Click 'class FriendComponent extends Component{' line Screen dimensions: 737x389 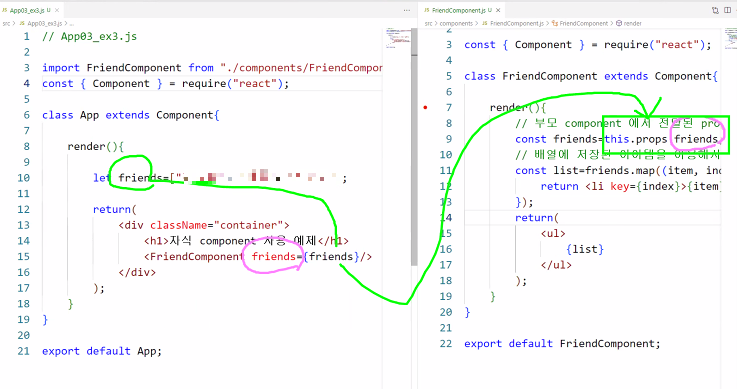pos(591,76)
